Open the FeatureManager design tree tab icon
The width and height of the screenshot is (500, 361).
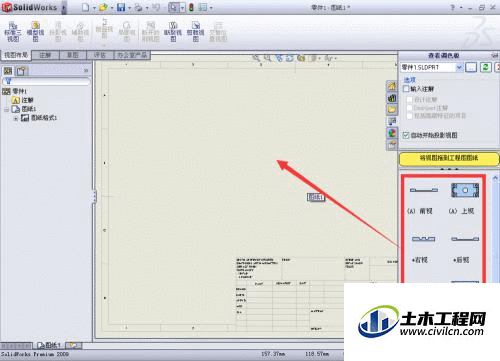pos(8,71)
